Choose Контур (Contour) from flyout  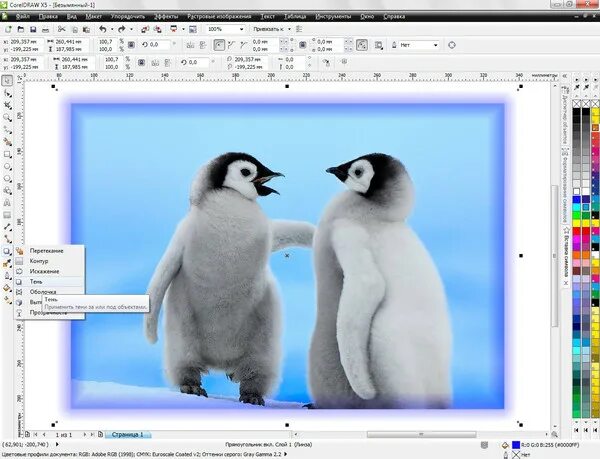49,261
